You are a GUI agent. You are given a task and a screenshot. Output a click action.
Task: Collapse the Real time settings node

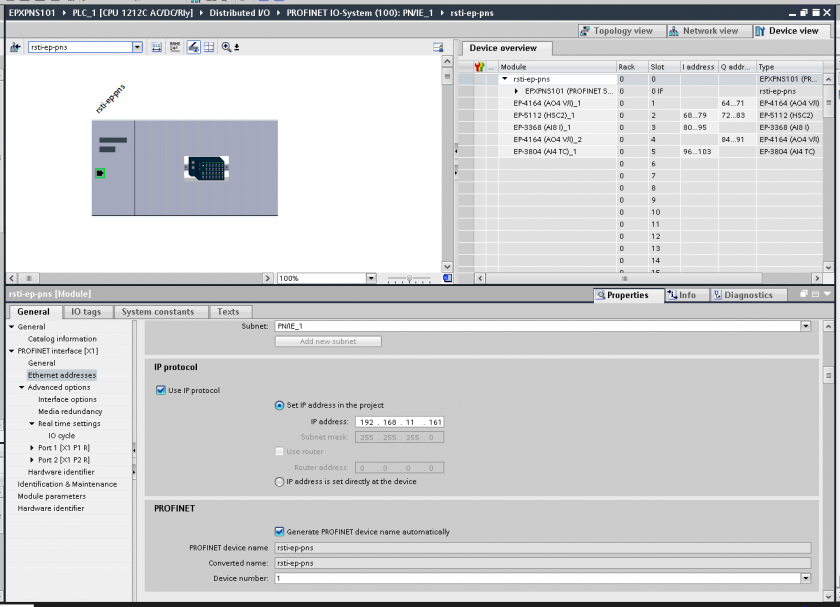pos(32,423)
